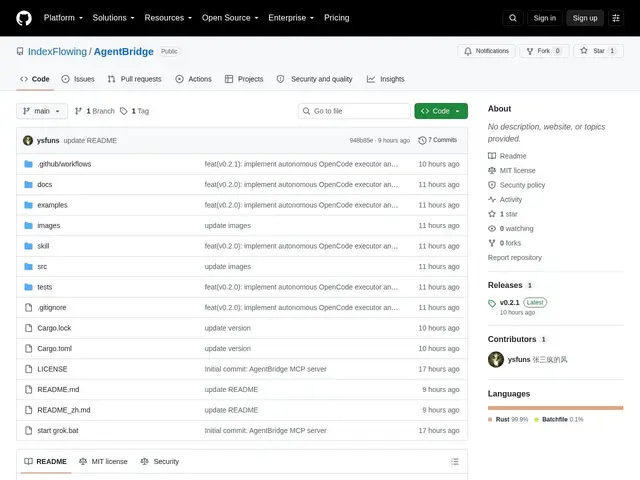Fork the AgentBridge repository

[x=544, y=51]
